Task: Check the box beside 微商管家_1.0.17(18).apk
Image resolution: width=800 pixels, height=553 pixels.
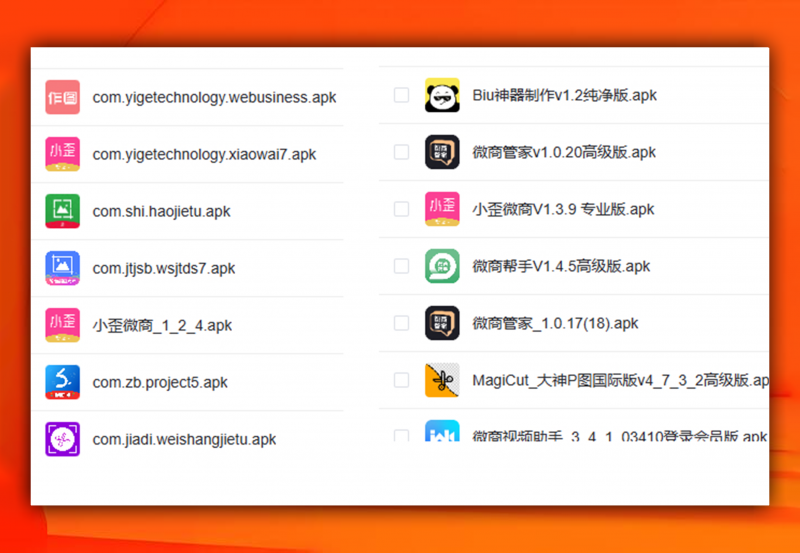Action: click(401, 323)
